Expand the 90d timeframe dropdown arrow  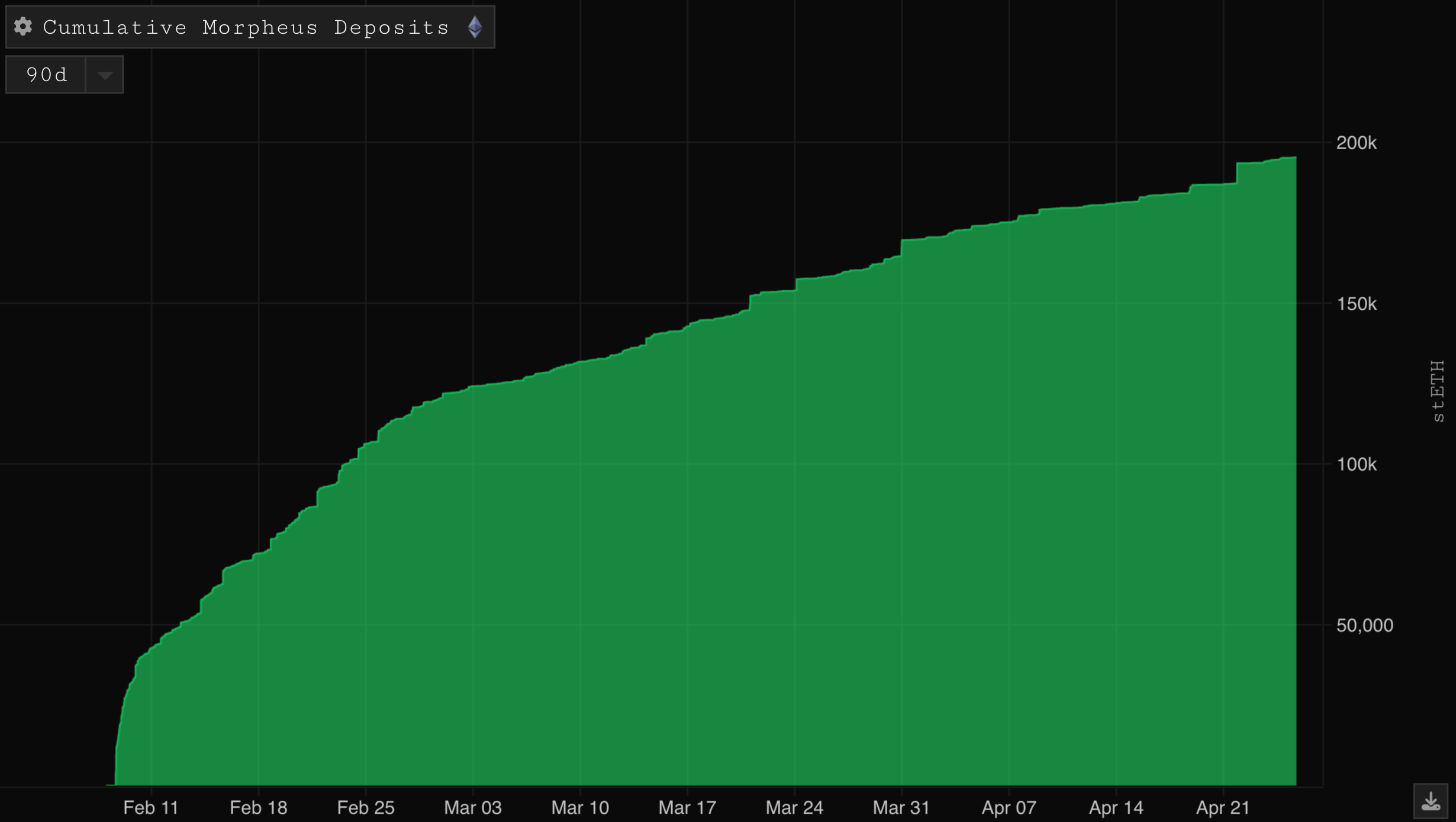105,75
